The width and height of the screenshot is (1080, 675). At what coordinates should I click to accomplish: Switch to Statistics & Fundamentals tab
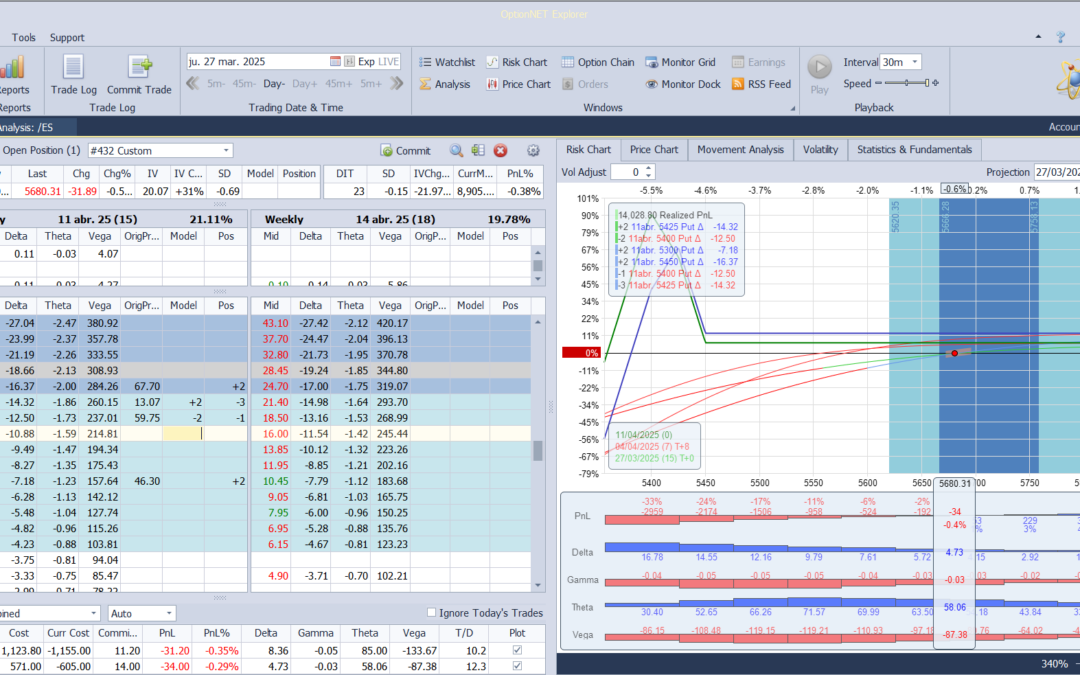point(915,149)
